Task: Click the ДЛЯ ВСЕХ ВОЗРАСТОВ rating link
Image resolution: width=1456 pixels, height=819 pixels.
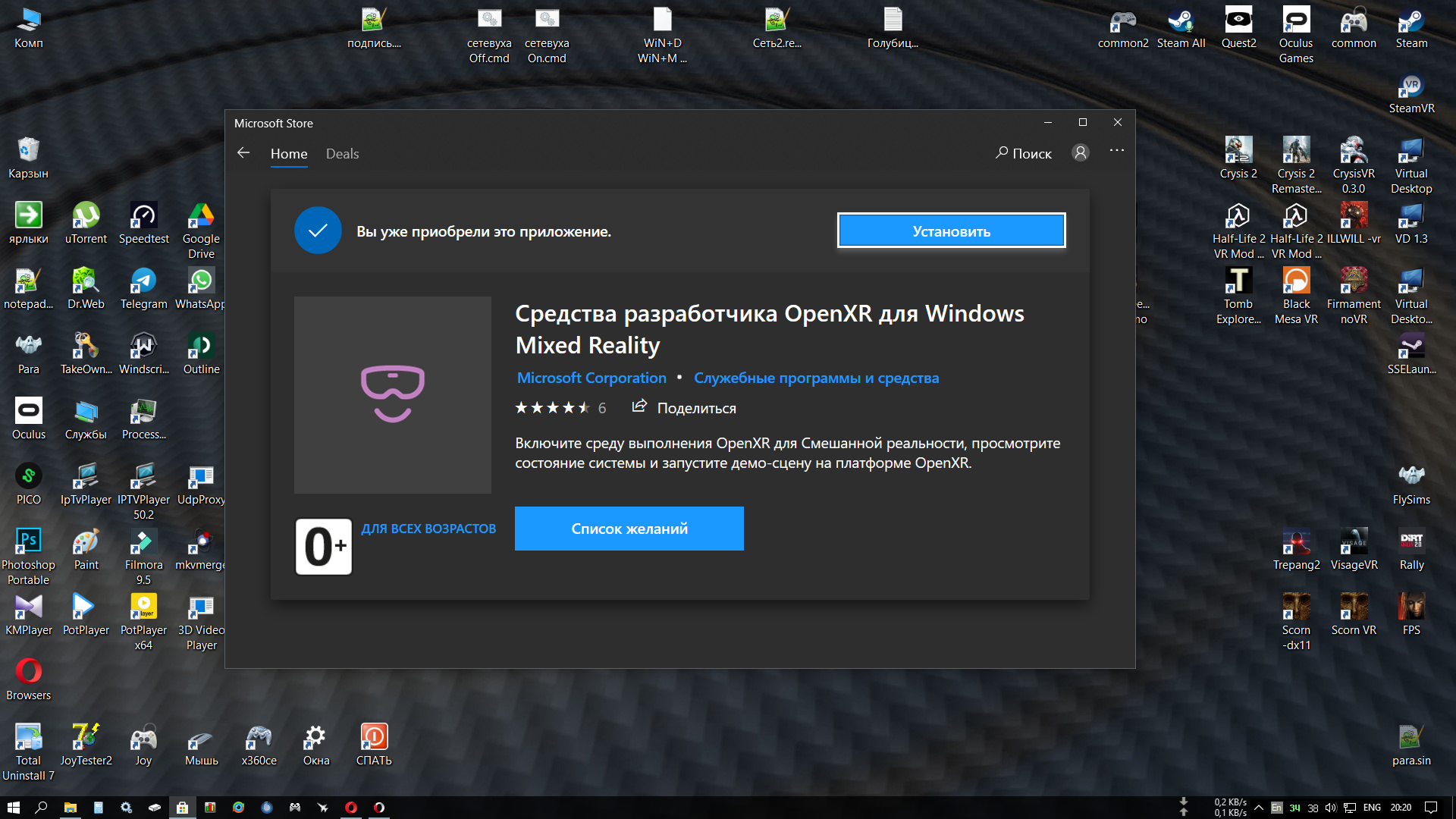Action: point(428,529)
